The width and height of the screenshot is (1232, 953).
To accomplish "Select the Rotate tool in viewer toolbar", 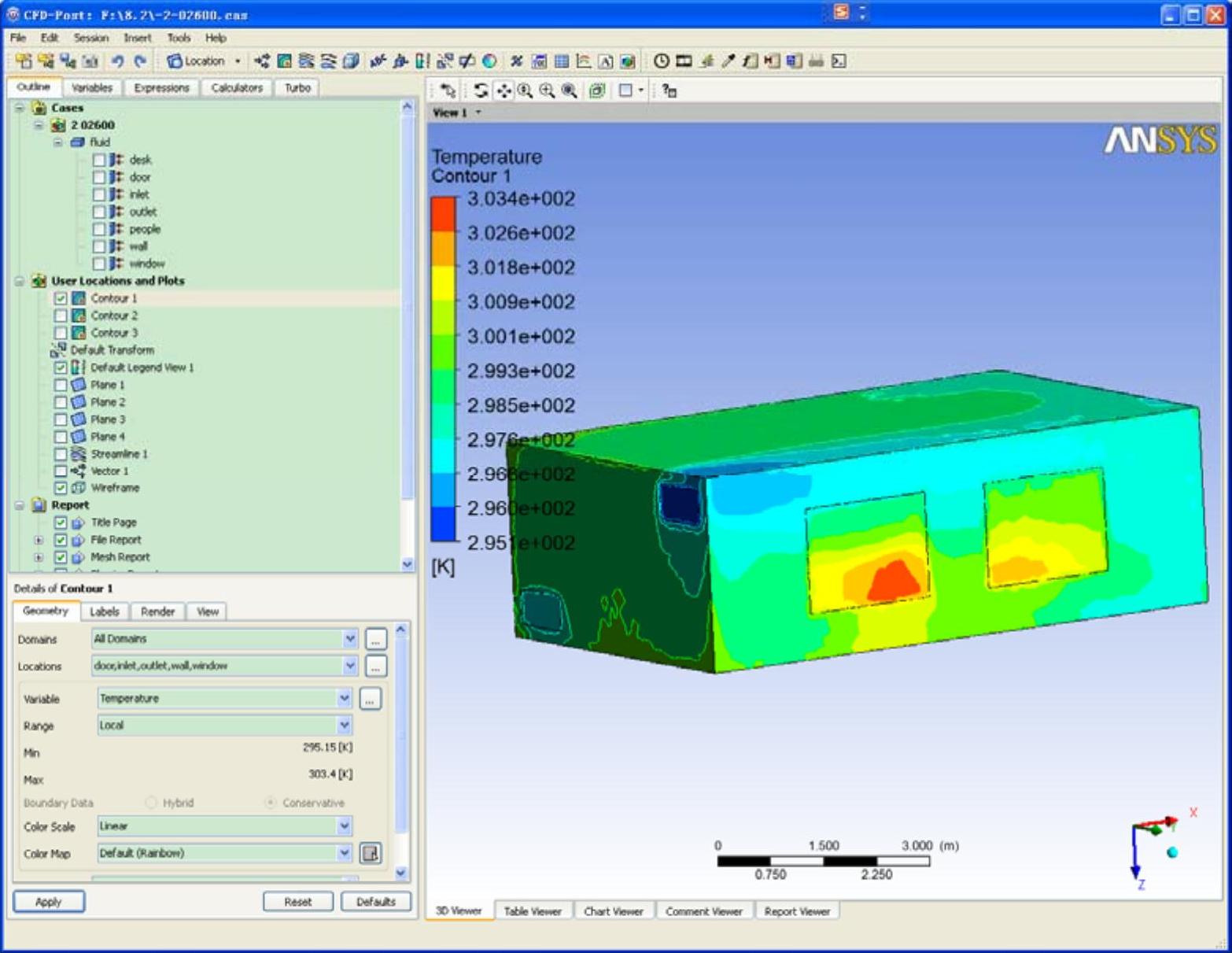I will [x=481, y=90].
